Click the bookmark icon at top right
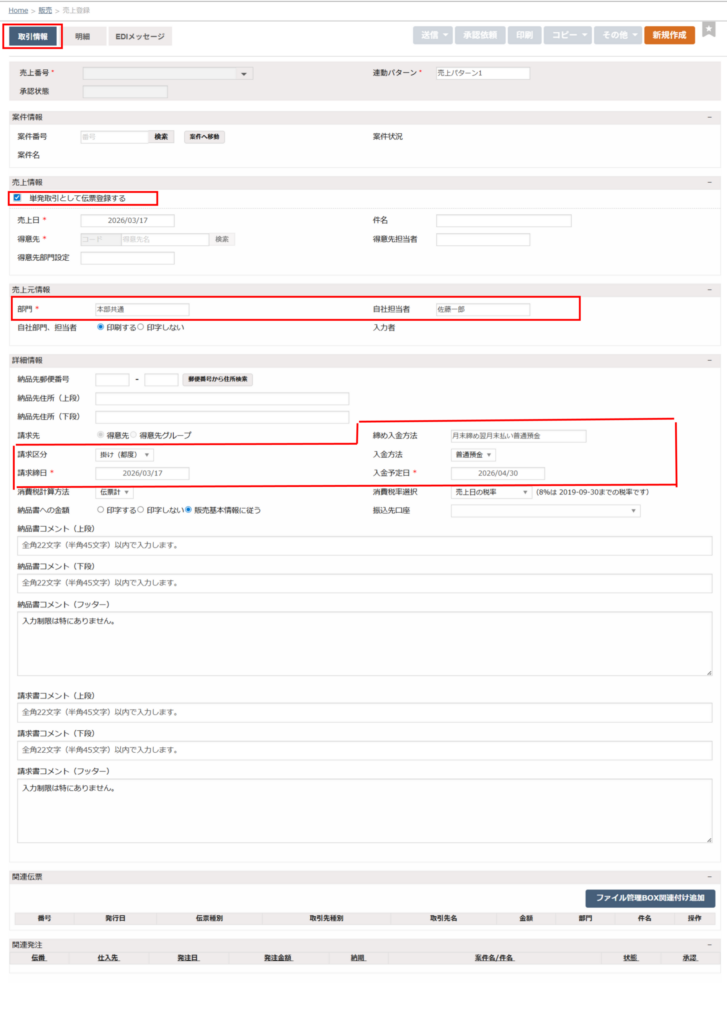This screenshot has width=727, height=1024. point(709,31)
